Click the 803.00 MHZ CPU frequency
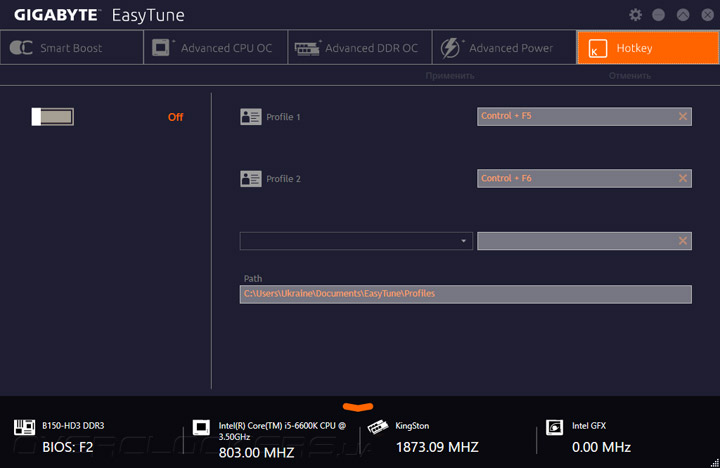The image size is (720, 468). click(256, 452)
